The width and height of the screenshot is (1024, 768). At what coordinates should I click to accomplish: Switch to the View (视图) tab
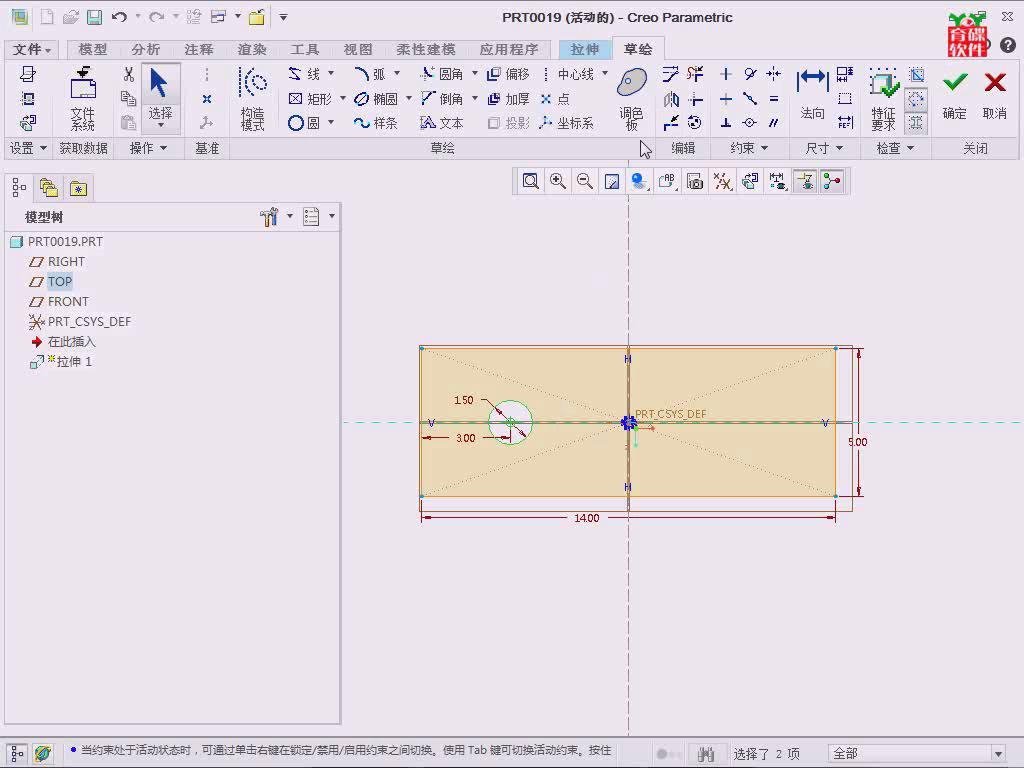pyautogui.click(x=357, y=49)
